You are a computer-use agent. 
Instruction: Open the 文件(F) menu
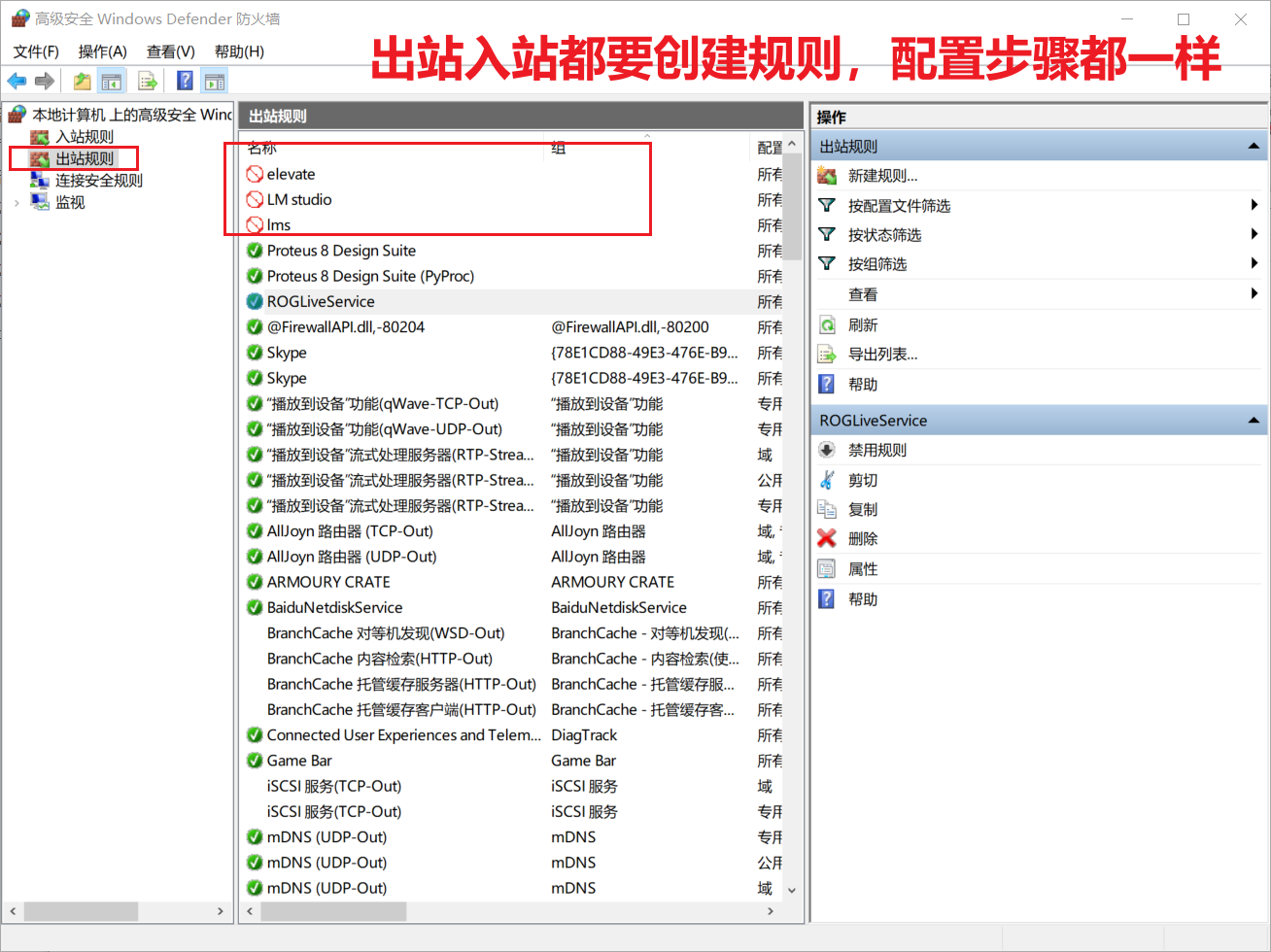click(36, 51)
